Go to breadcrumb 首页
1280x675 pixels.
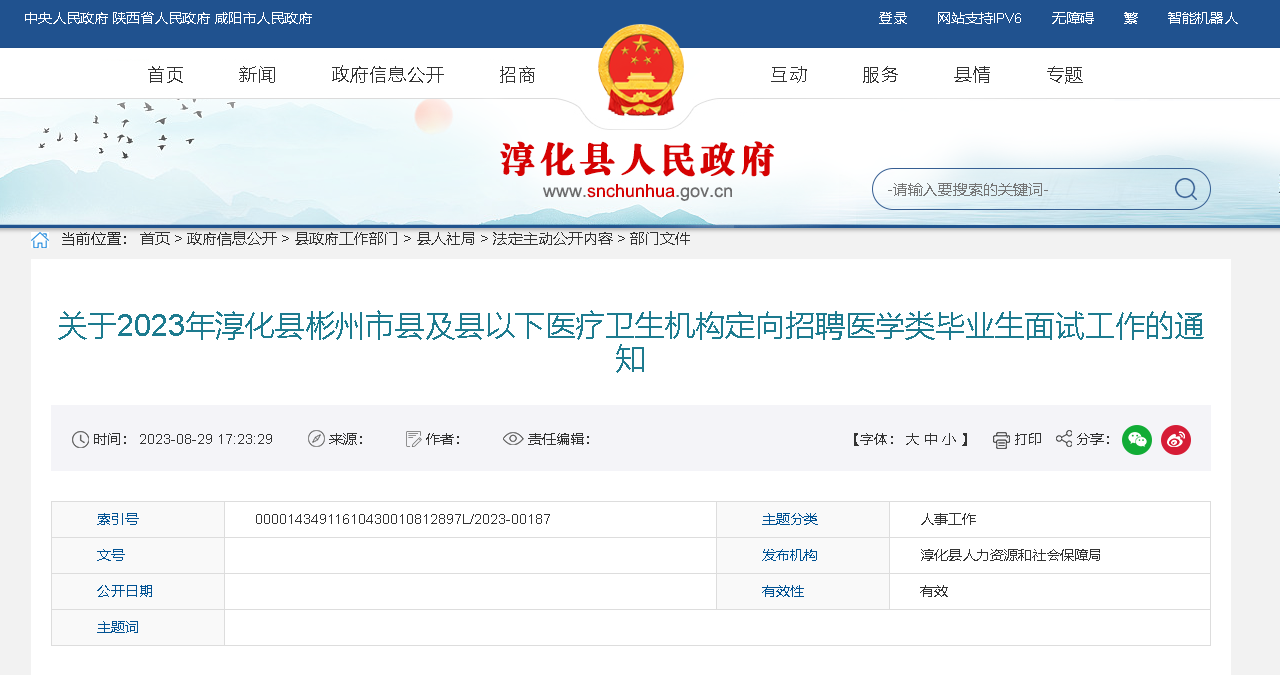tap(155, 239)
